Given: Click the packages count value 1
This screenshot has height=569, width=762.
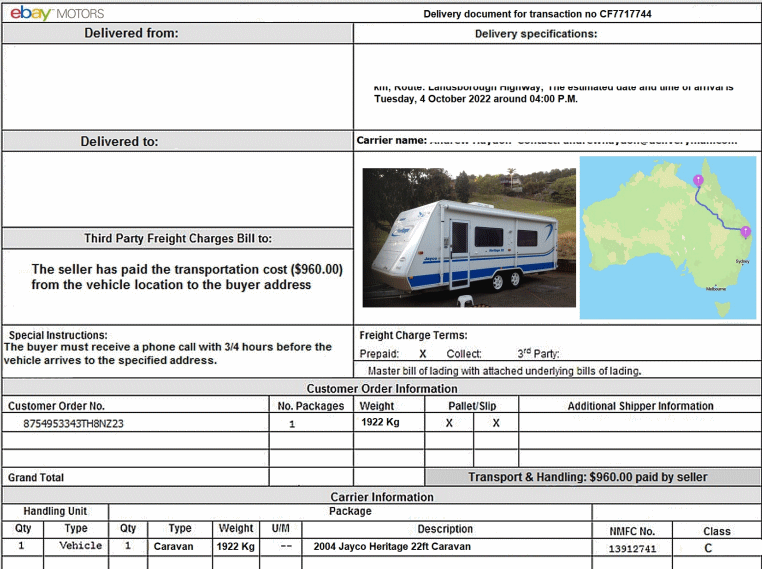Looking at the screenshot, I should click(292, 424).
